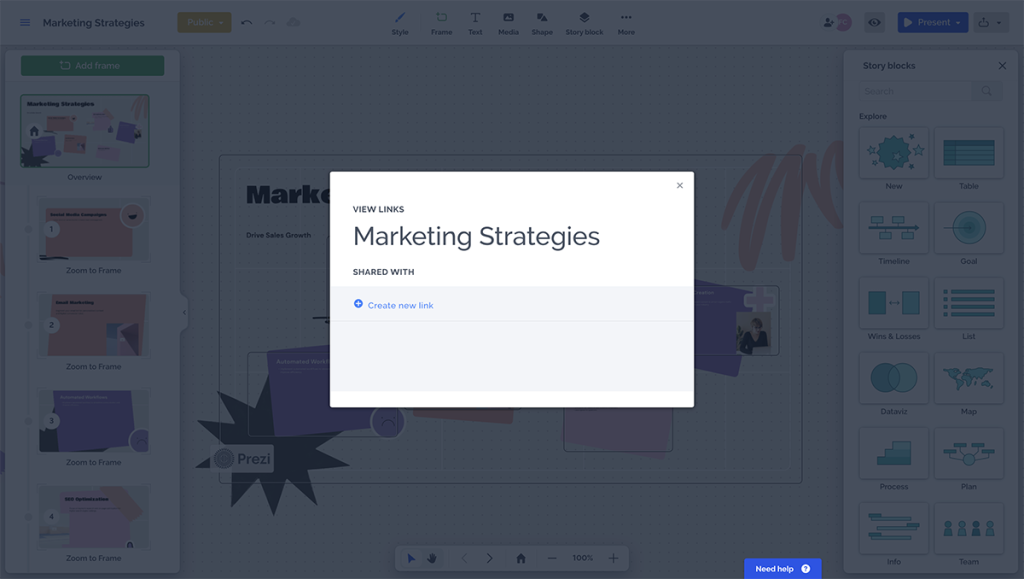1024x579 pixels.
Task: Select the Overview frame thumbnail
Action: (x=85, y=130)
